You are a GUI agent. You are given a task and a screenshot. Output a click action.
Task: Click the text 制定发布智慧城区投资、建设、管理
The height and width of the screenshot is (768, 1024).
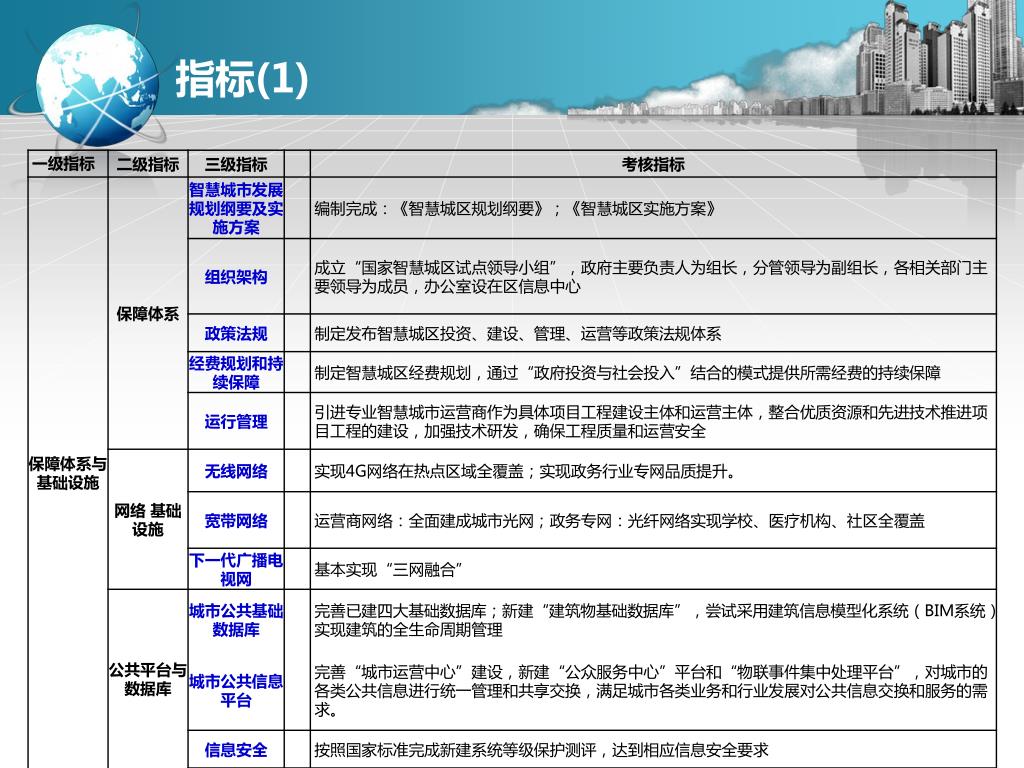517,334
